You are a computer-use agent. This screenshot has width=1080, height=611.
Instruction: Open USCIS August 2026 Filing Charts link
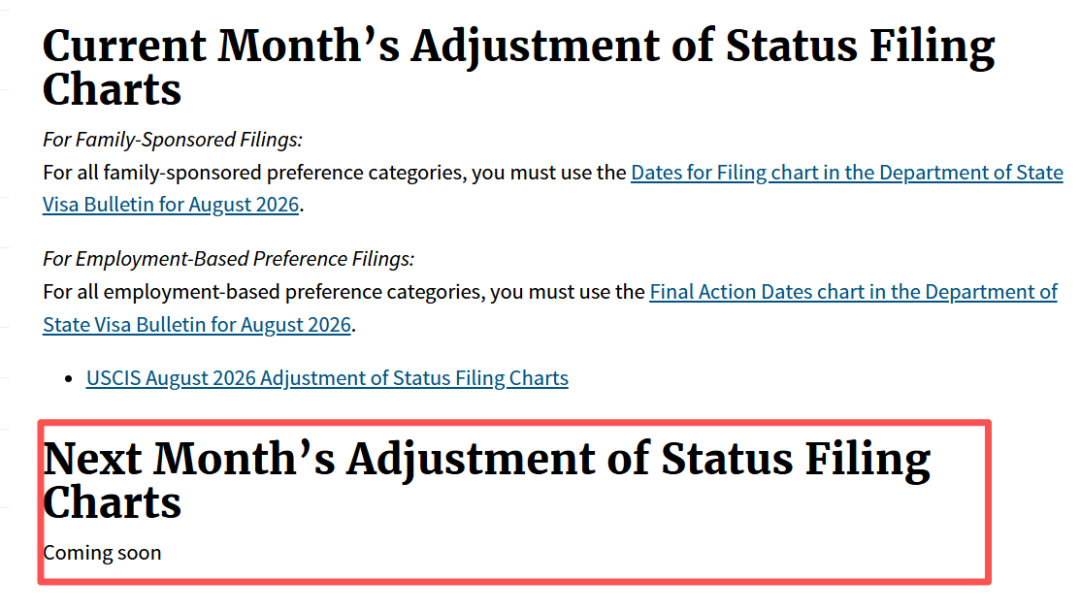[x=327, y=378]
